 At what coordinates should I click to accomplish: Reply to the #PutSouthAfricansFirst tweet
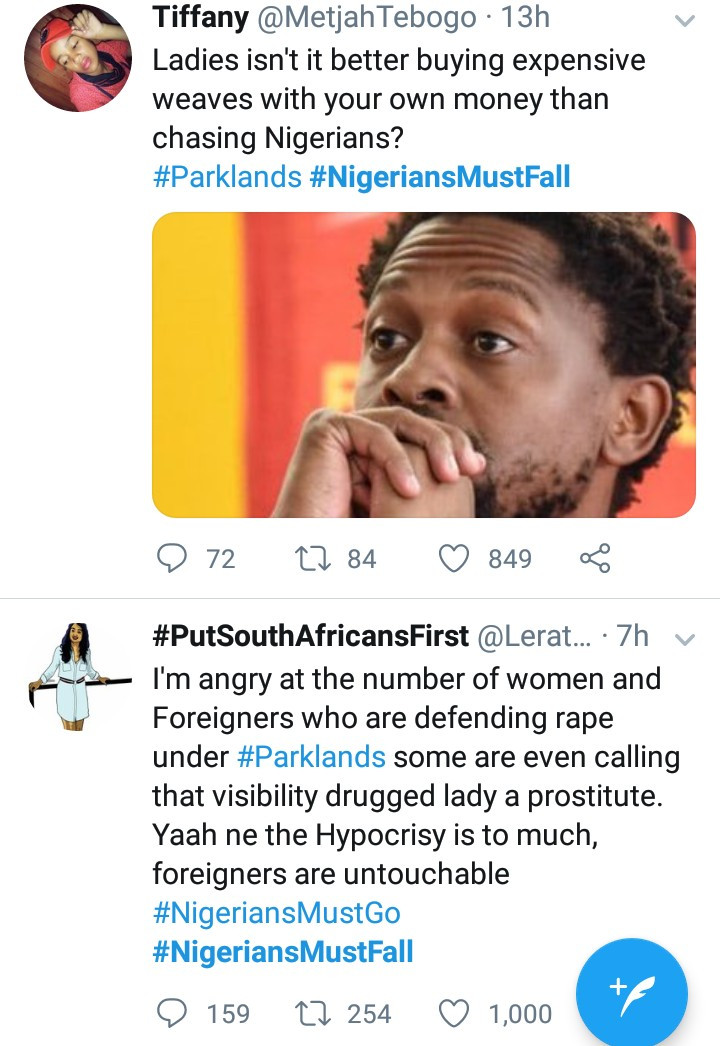click(x=175, y=1013)
